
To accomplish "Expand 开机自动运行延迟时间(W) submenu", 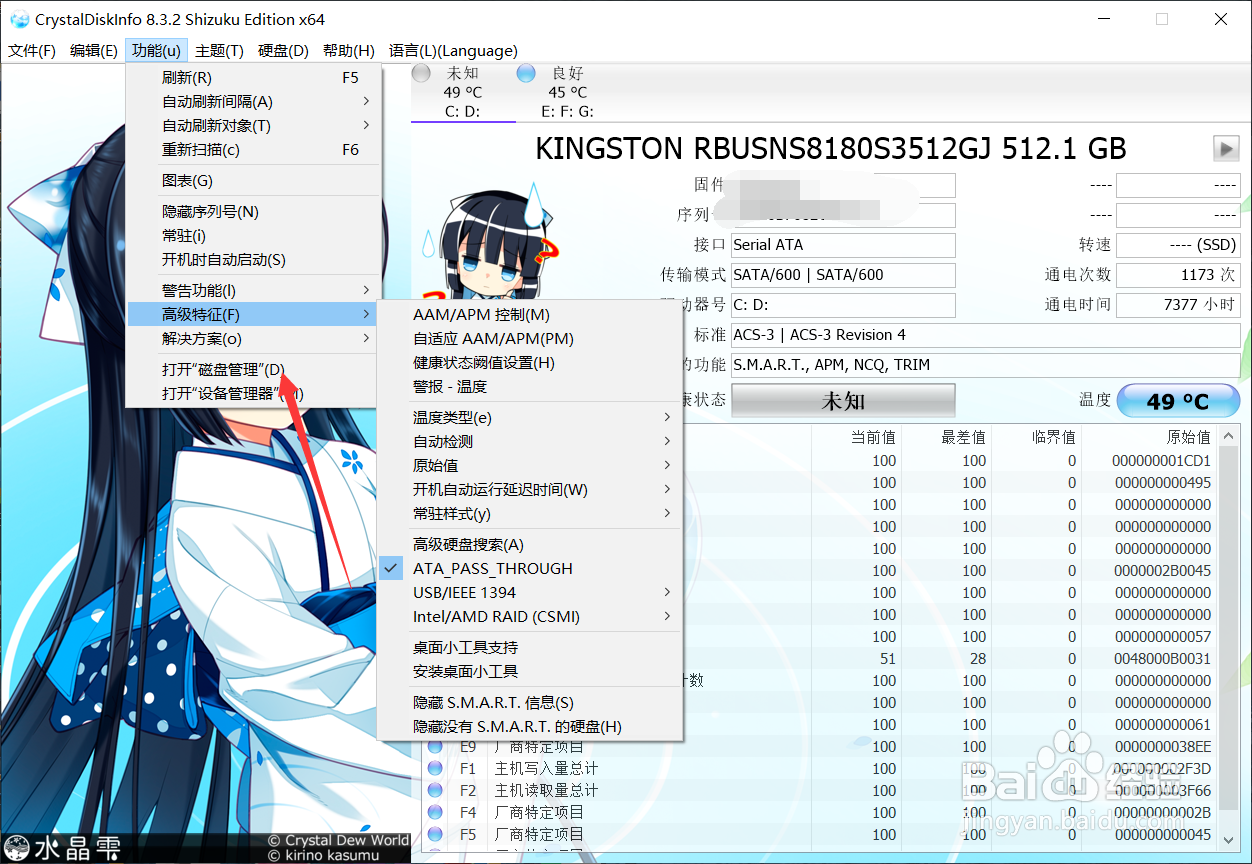I will 529,490.
